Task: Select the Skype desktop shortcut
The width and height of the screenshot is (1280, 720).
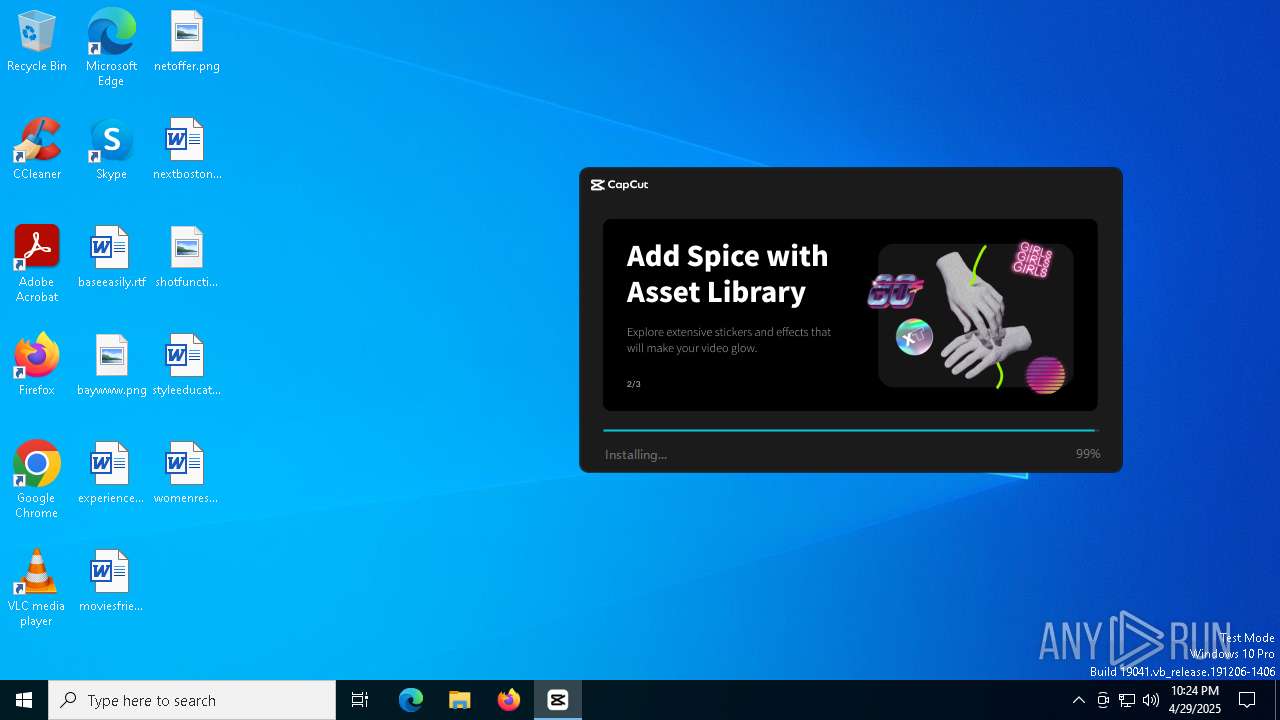Action: pyautogui.click(x=111, y=150)
